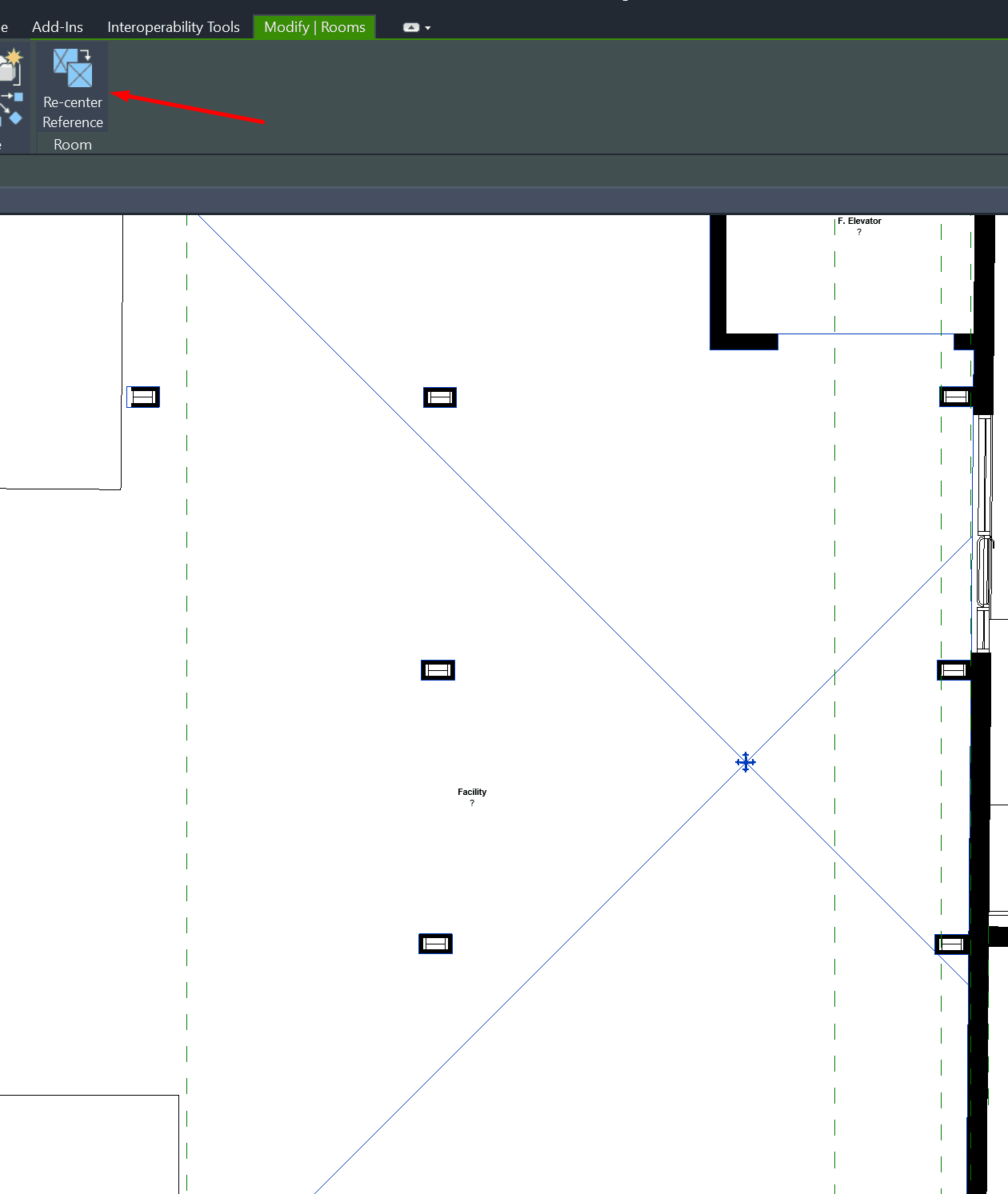Screen dimensions: 1008x1194
Task: Click the Room panel title label
Action: click(x=73, y=145)
